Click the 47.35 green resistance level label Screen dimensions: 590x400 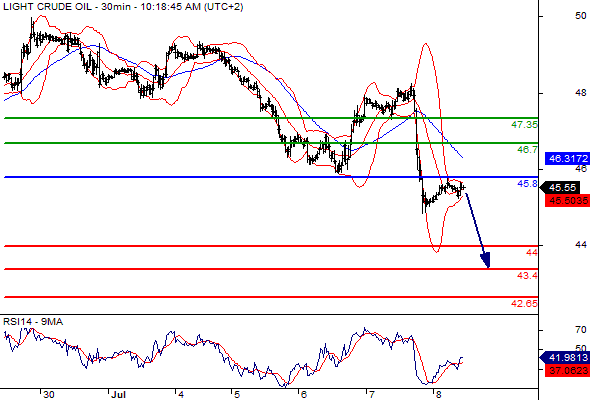coord(524,125)
